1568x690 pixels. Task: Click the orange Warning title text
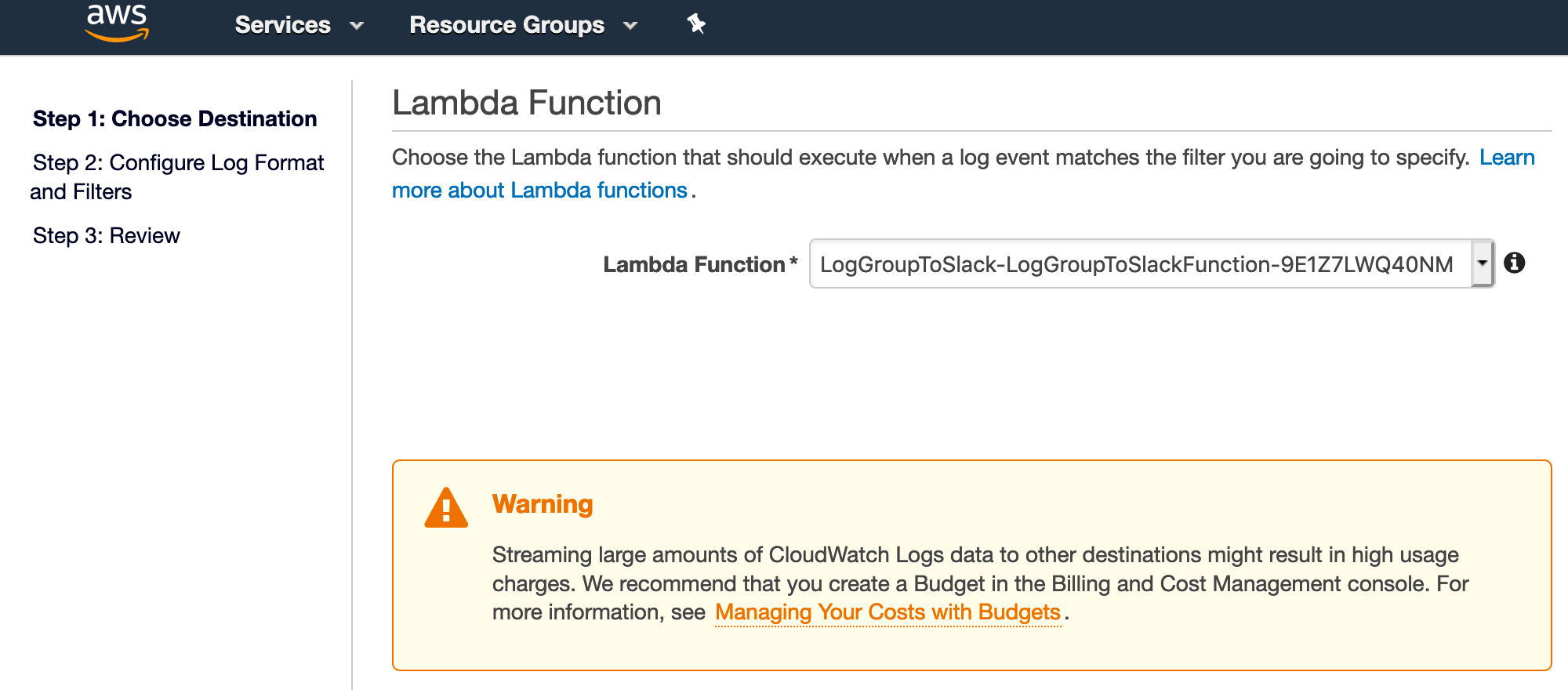[543, 504]
